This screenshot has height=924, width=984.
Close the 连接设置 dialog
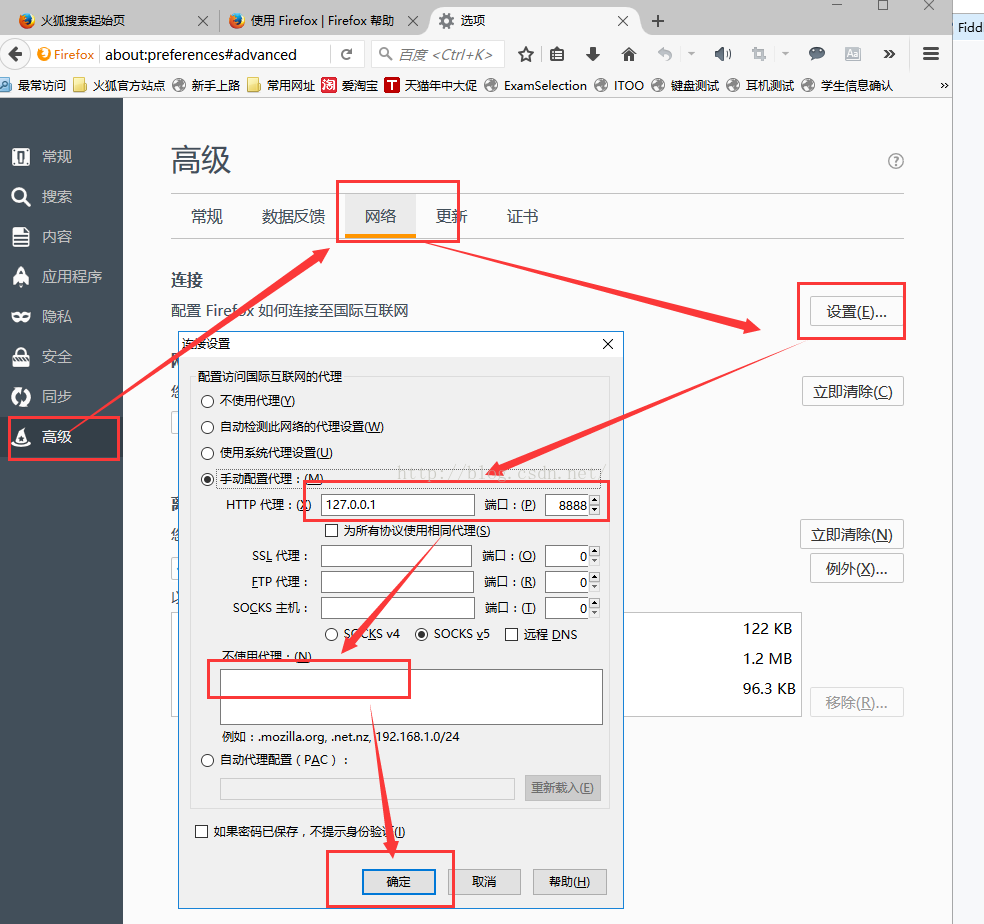coord(607,344)
